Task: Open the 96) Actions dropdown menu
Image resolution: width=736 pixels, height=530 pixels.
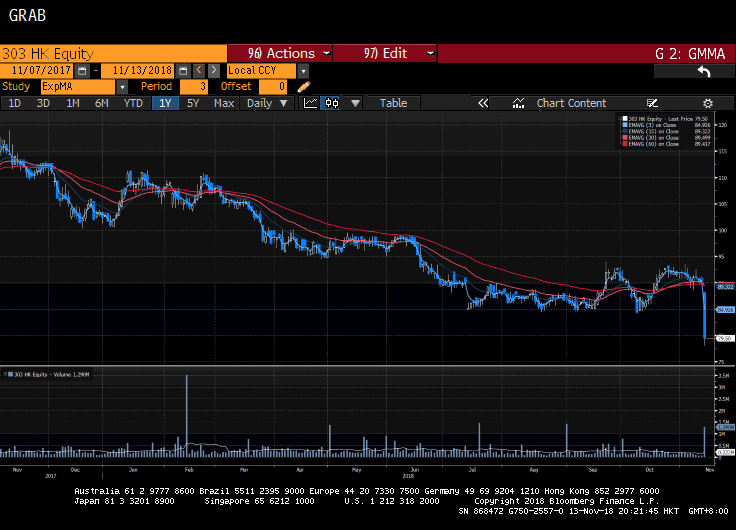Action: coord(280,53)
